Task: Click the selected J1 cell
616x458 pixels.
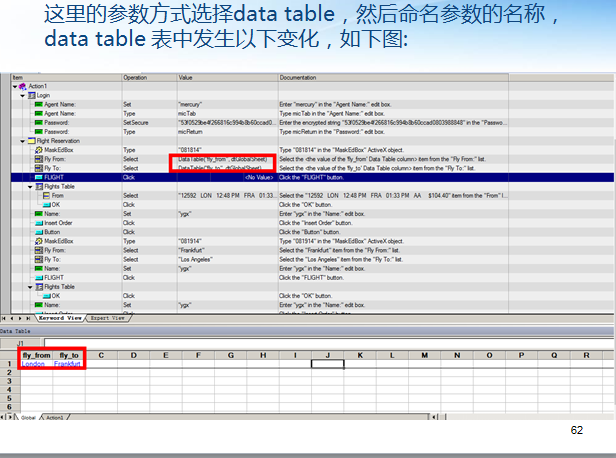Action: pyautogui.click(x=328, y=364)
